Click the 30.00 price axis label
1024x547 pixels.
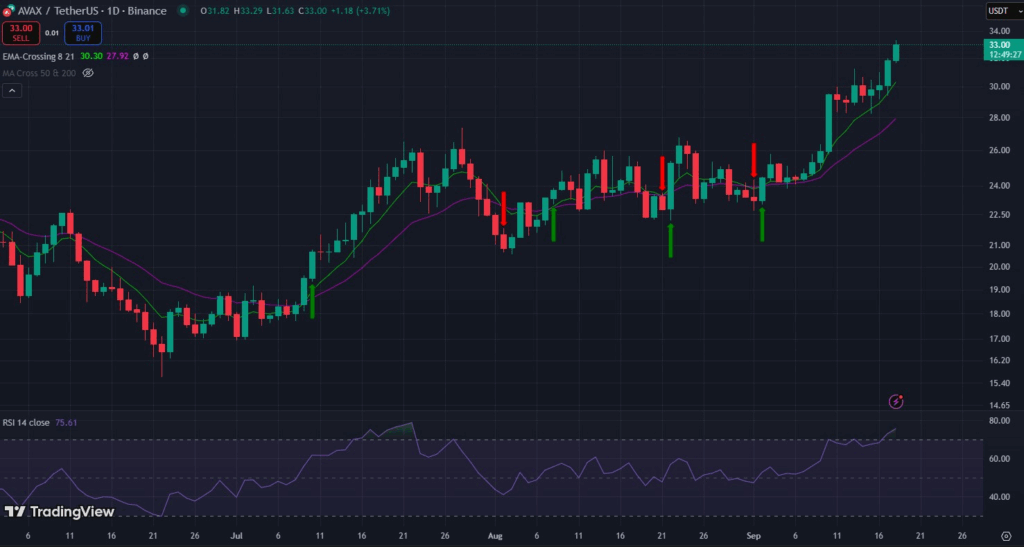(999, 87)
